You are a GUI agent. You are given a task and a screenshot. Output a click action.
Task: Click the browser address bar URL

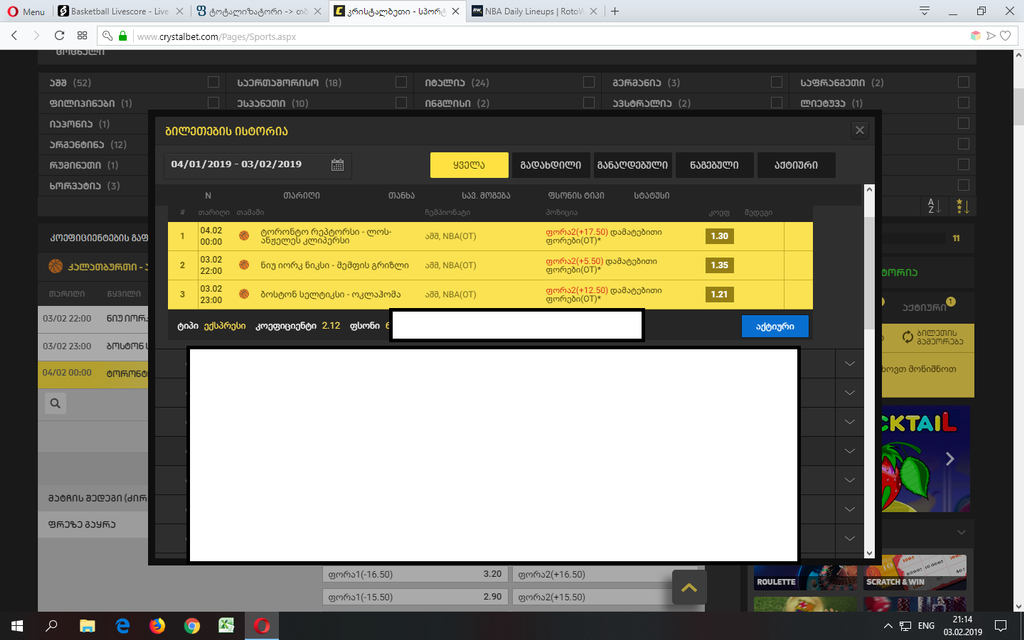click(x=217, y=37)
